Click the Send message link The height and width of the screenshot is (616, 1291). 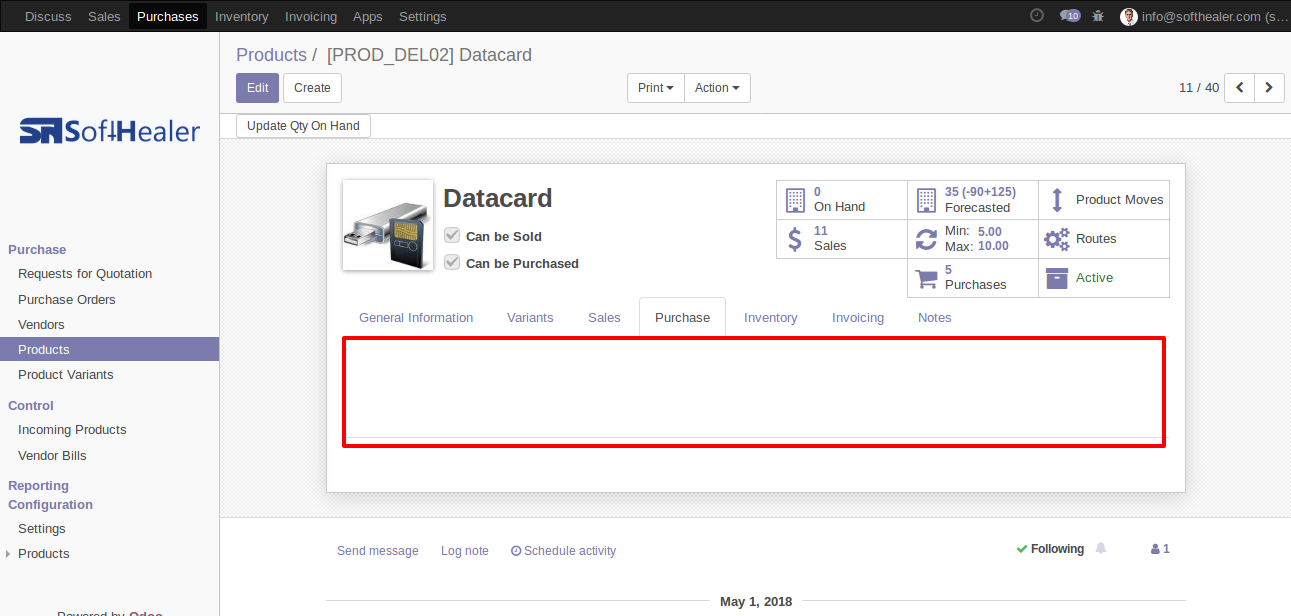[378, 551]
